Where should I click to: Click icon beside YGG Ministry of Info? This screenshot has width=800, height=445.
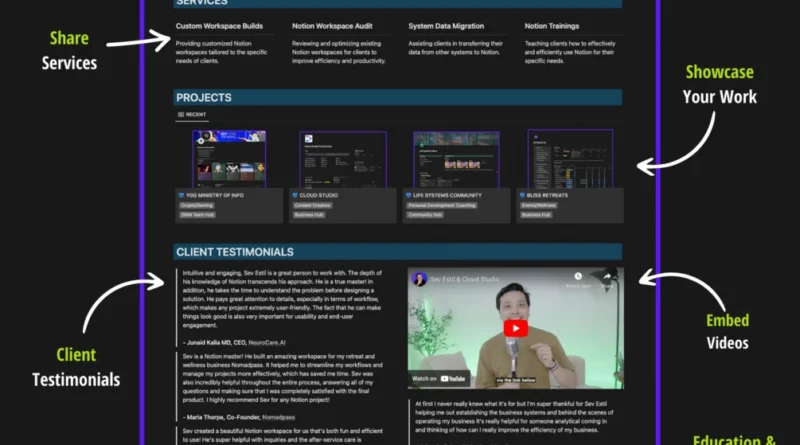tap(181, 195)
